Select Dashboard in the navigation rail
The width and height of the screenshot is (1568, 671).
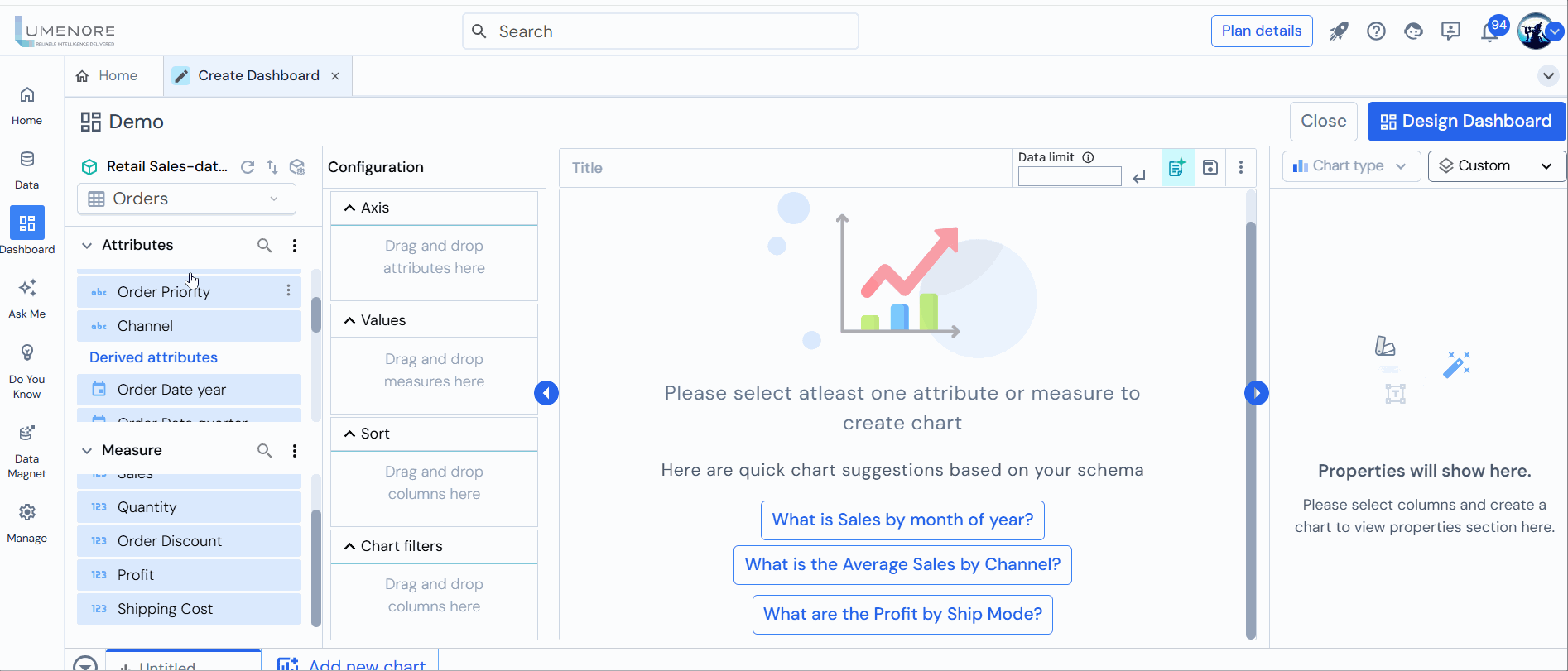tap(27, 229)
